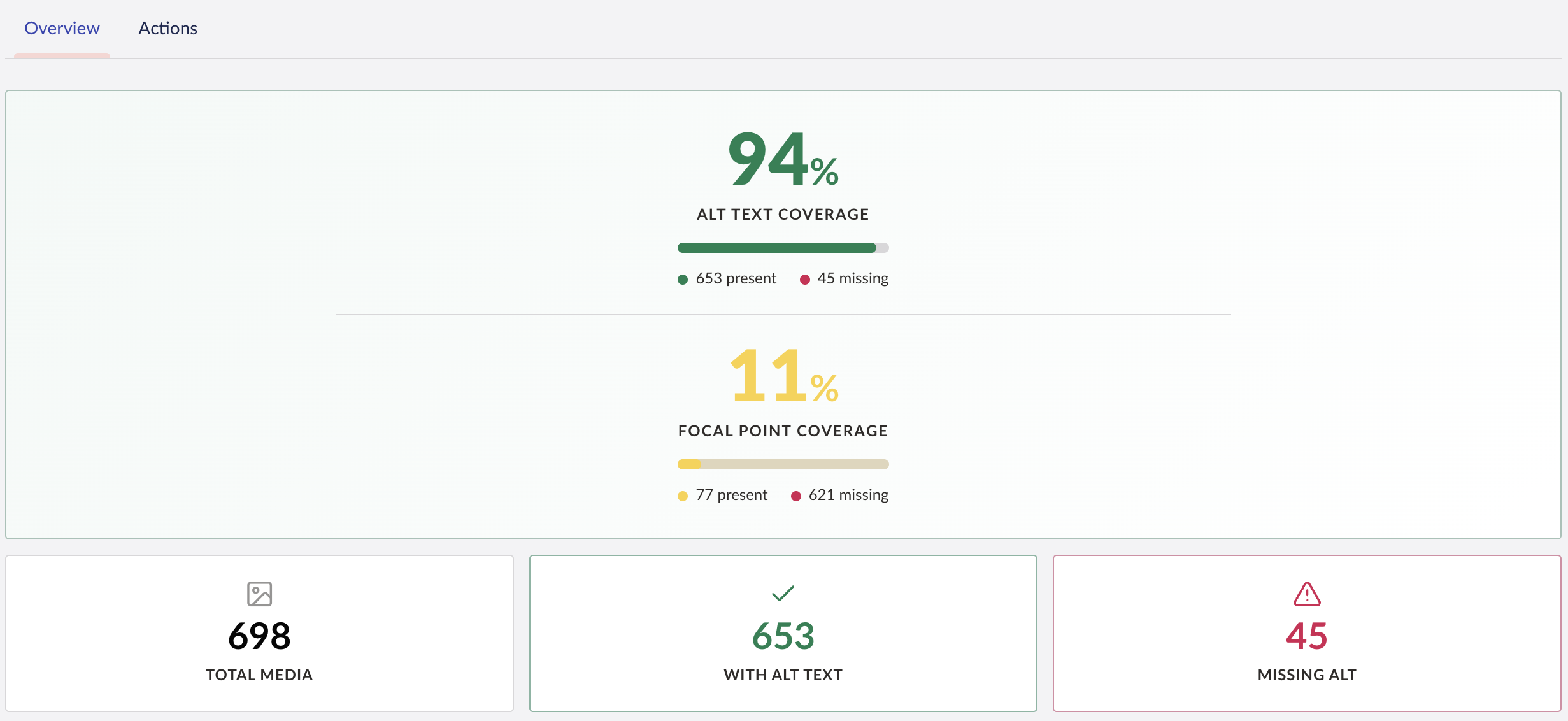1568x721 pixels.
Task: Click the green dot beside 653 present
Action: 683,280
